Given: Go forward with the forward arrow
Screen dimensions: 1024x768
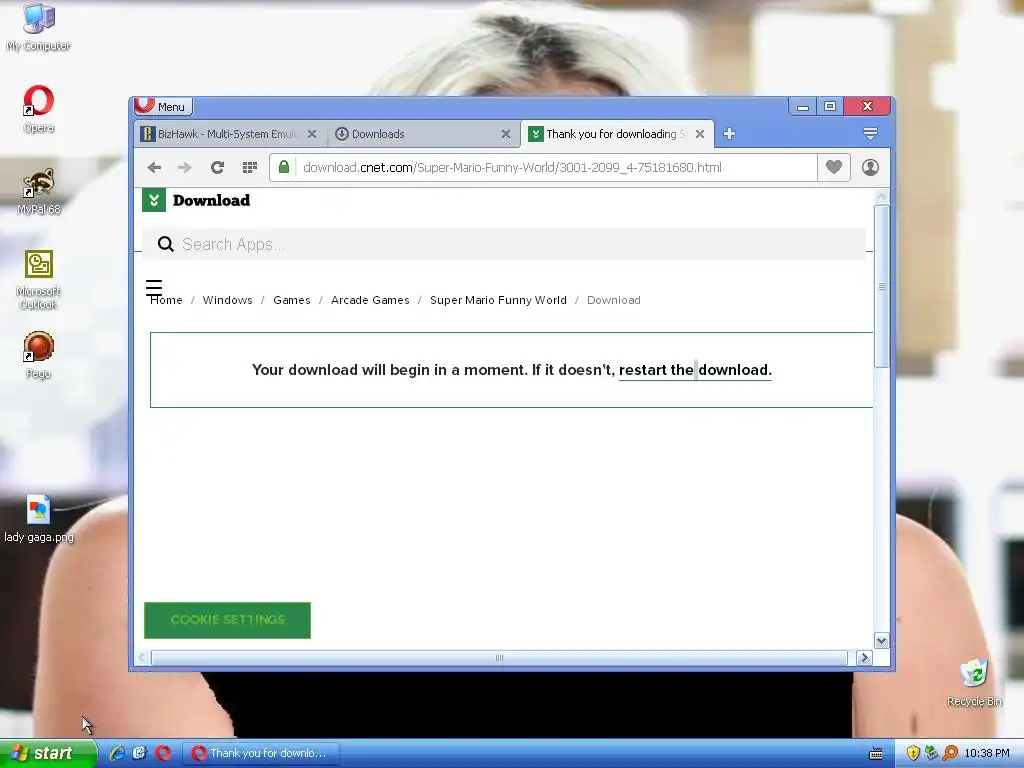Looking at the screenshot, I should point(185,168).
